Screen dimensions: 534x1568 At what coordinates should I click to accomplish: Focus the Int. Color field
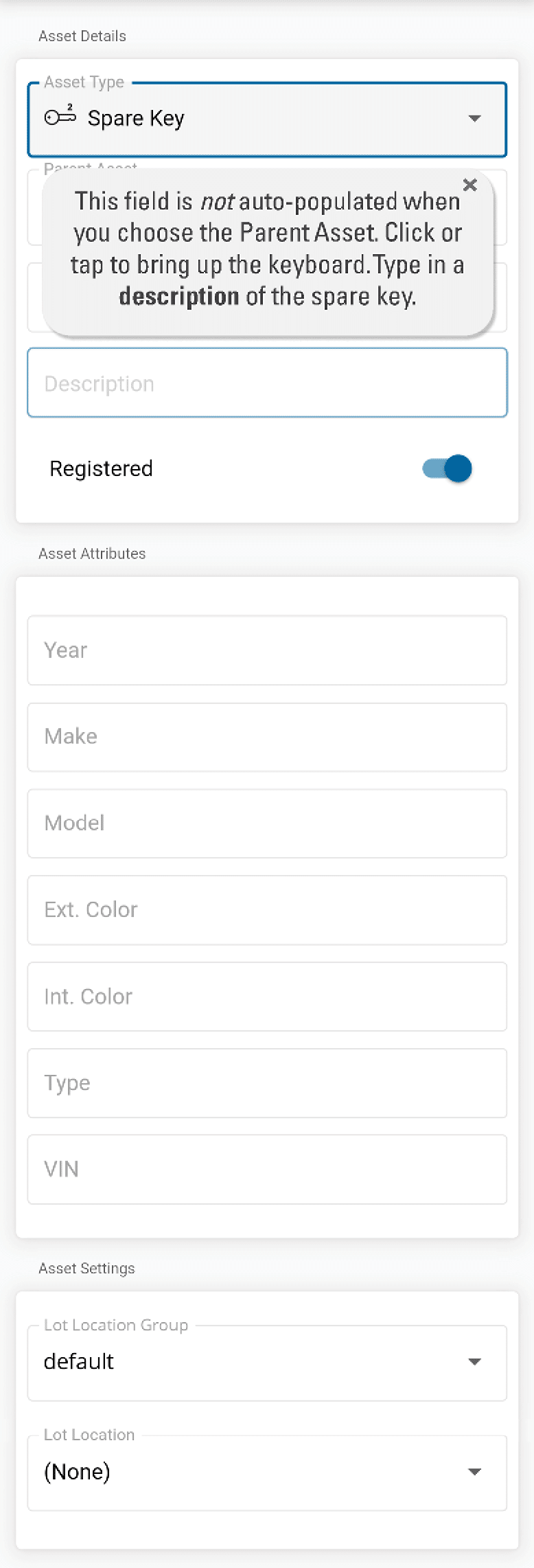pyautogui.click(x=267, y=997)
